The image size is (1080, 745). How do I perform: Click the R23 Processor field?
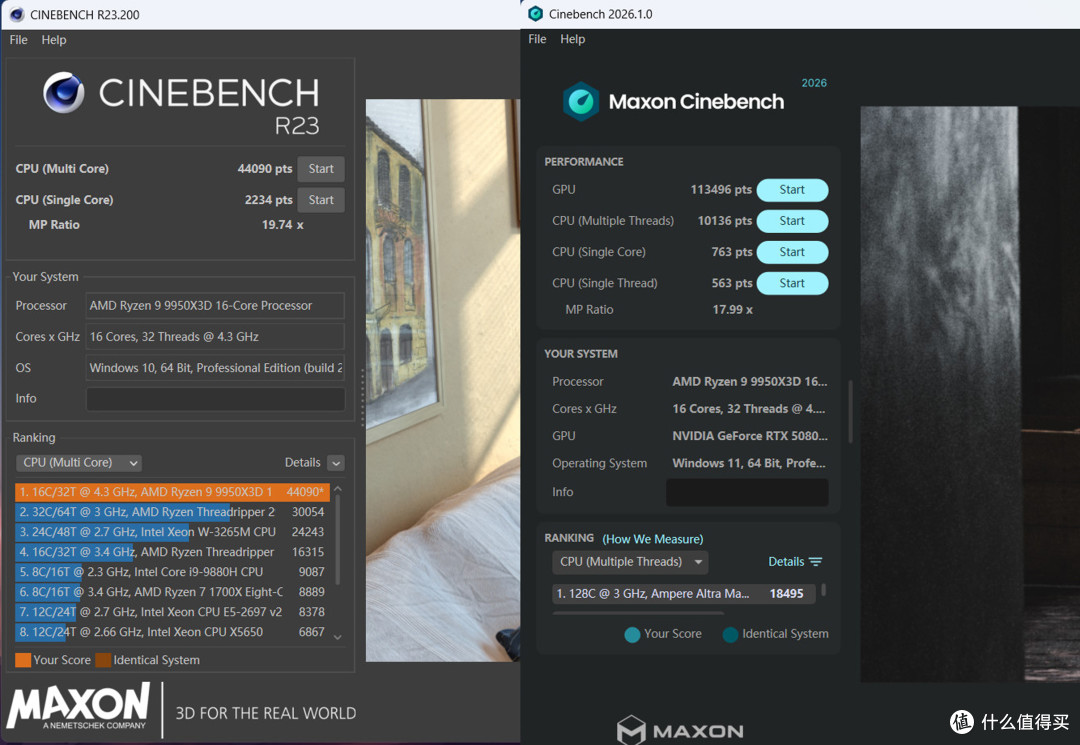tap(215, 306)
